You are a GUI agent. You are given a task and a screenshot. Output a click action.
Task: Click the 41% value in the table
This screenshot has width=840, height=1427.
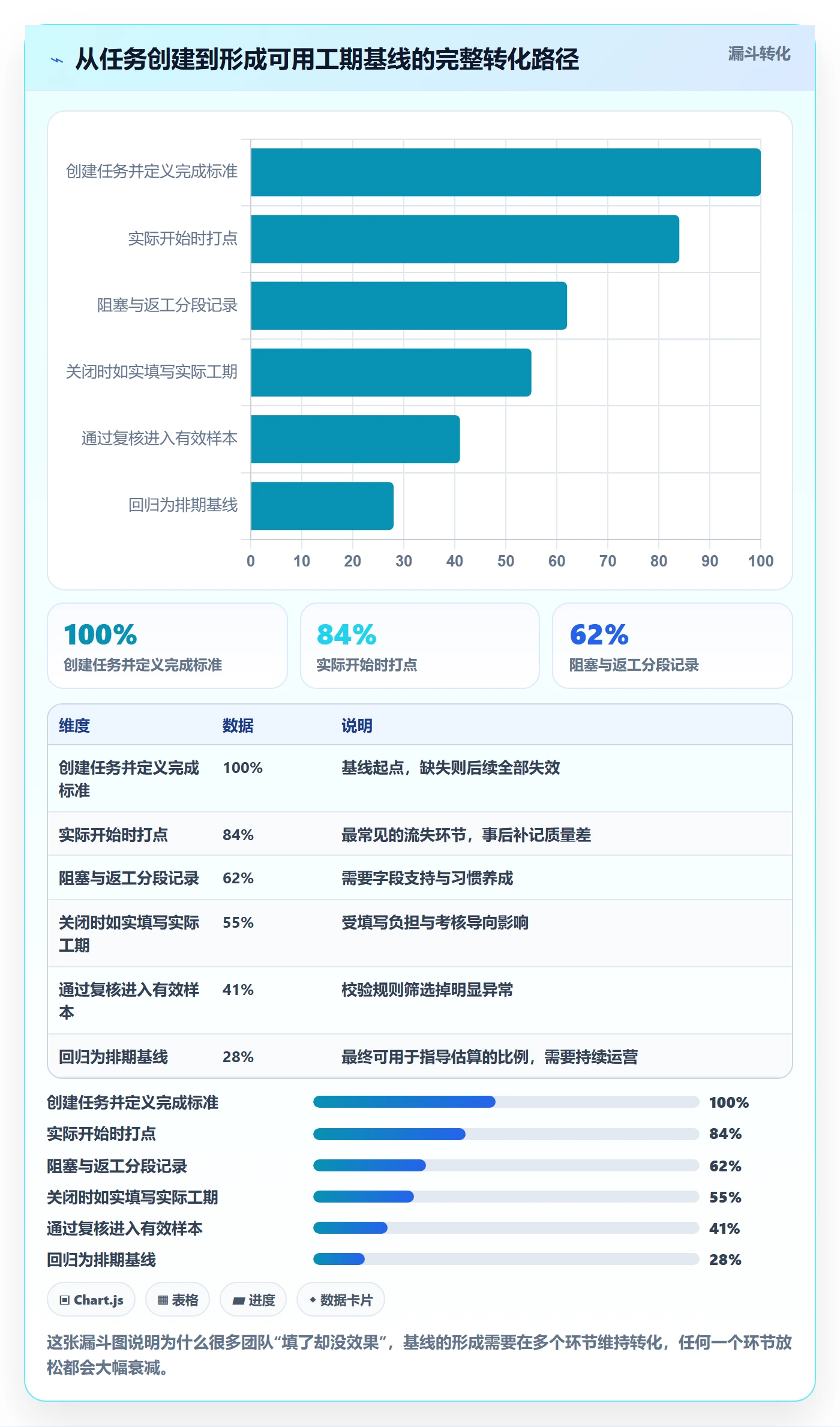point(238,990)
